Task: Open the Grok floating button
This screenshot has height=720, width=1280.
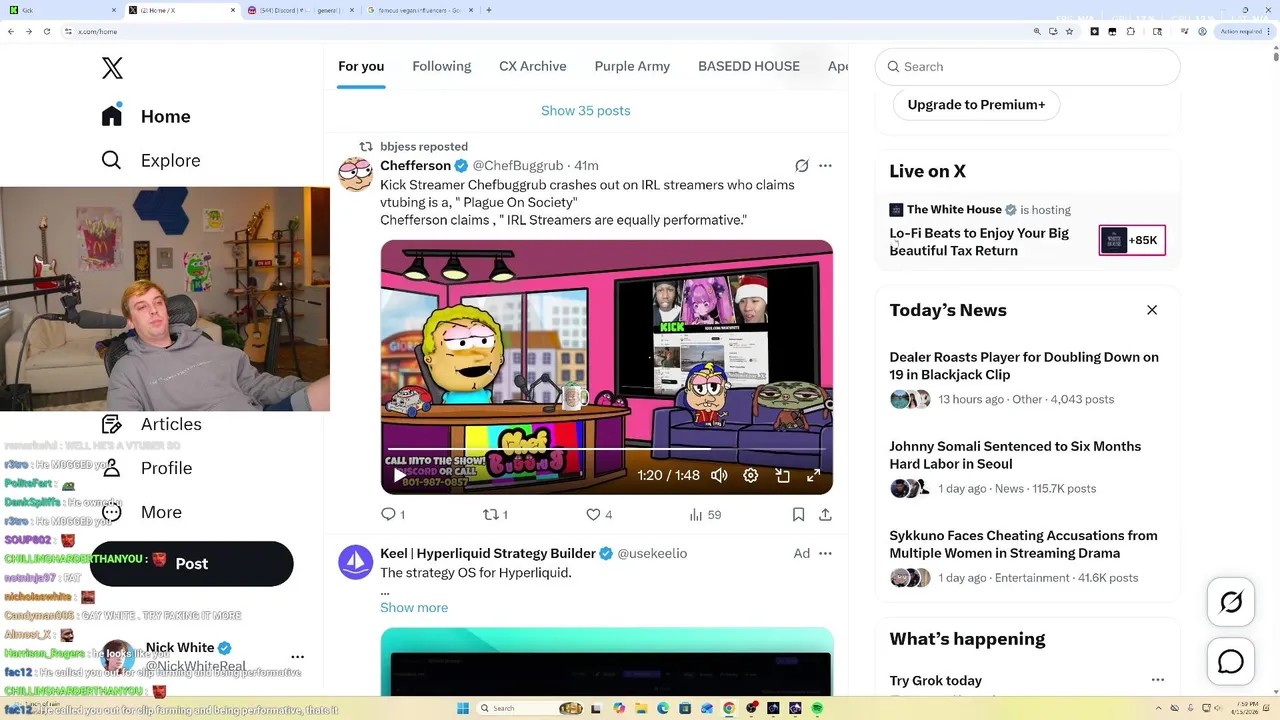Action: (1231, 602)
